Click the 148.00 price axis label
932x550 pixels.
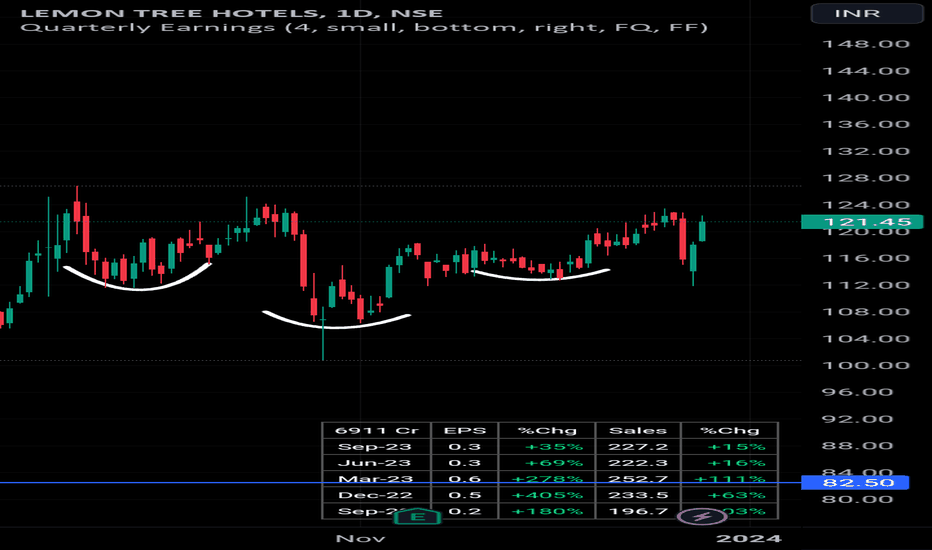865,44
